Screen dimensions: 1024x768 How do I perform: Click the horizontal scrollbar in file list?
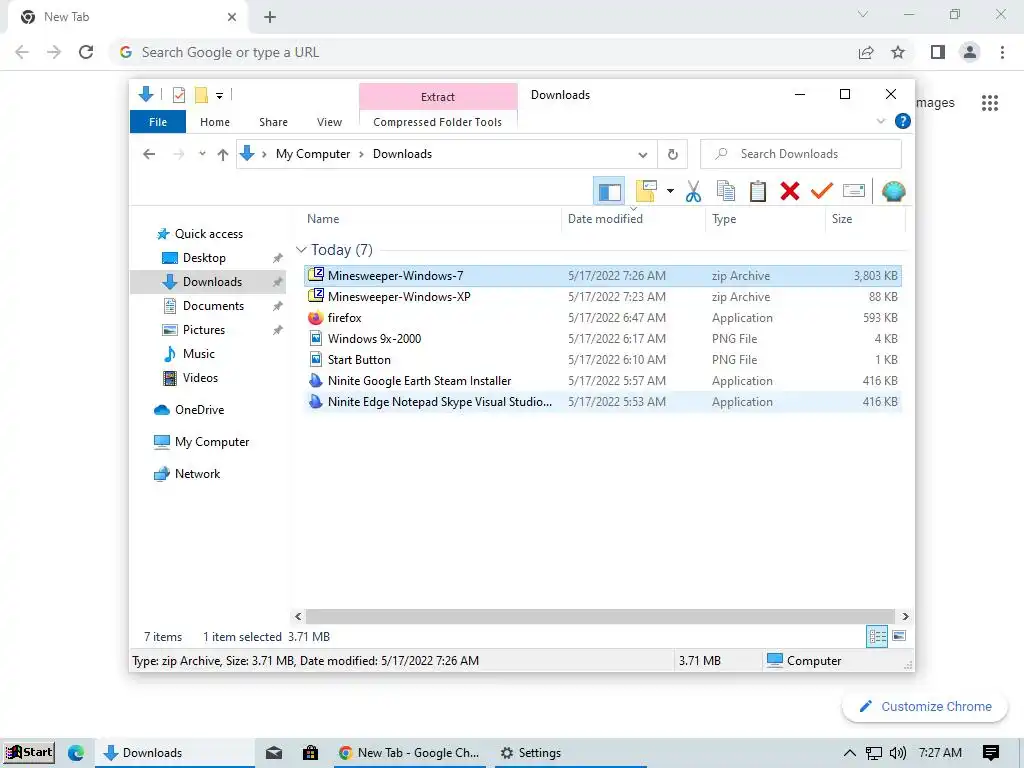coord(600,616)
